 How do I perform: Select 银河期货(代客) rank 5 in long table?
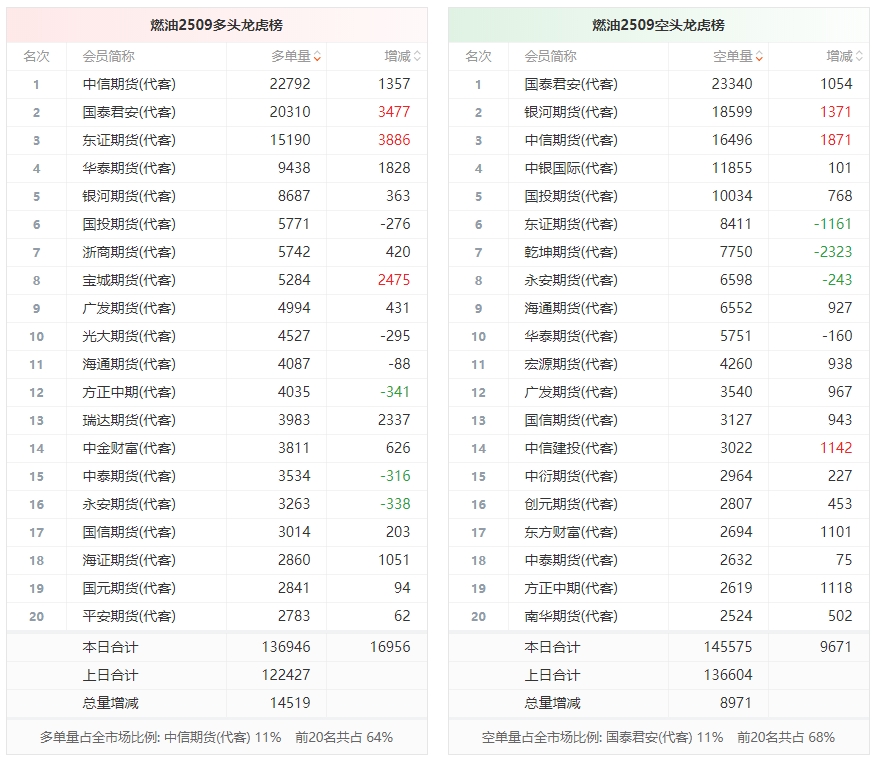click(x=129, y=196)
